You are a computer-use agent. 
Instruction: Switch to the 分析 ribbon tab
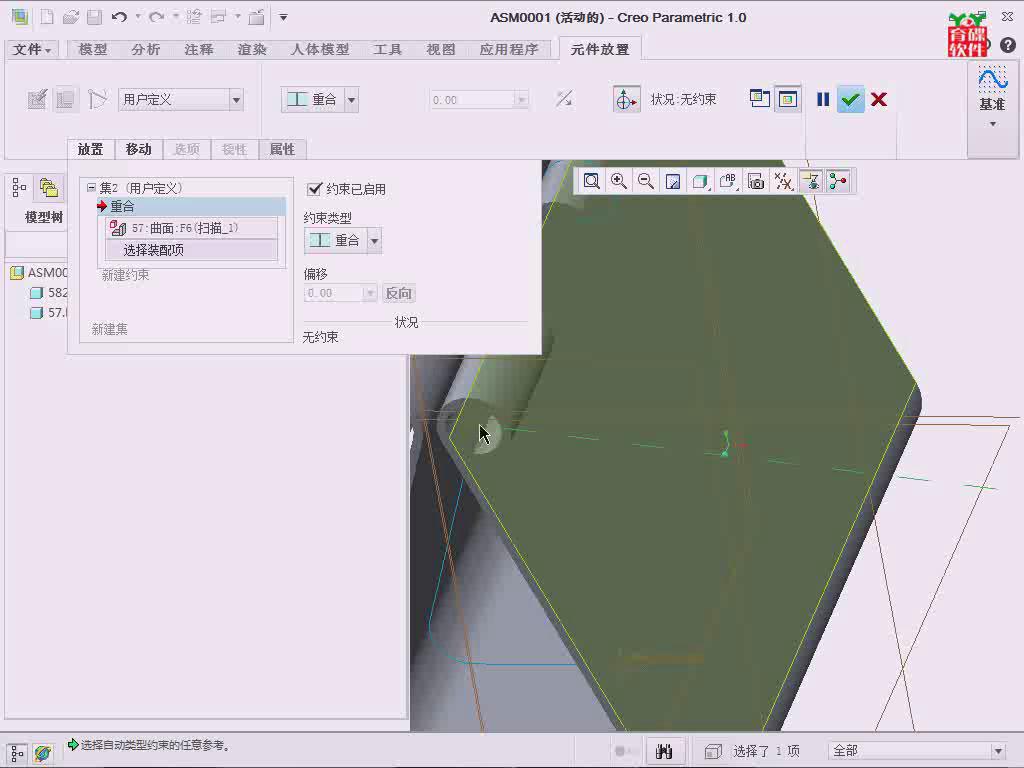(145, 49)
